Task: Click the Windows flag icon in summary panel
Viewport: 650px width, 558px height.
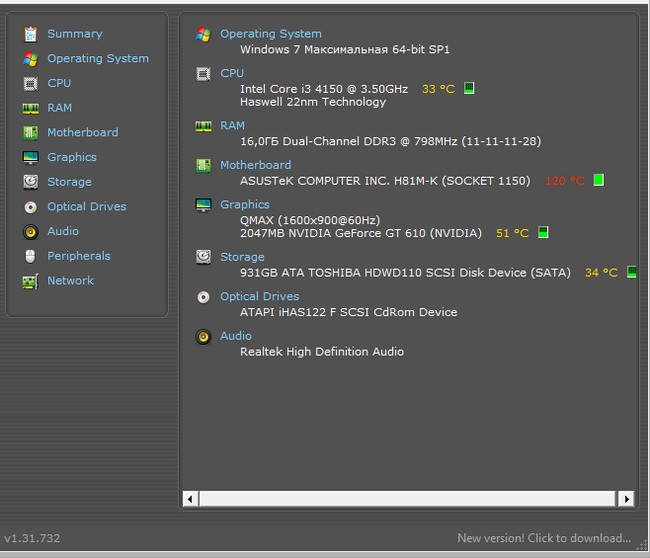Action: point(203,34)
